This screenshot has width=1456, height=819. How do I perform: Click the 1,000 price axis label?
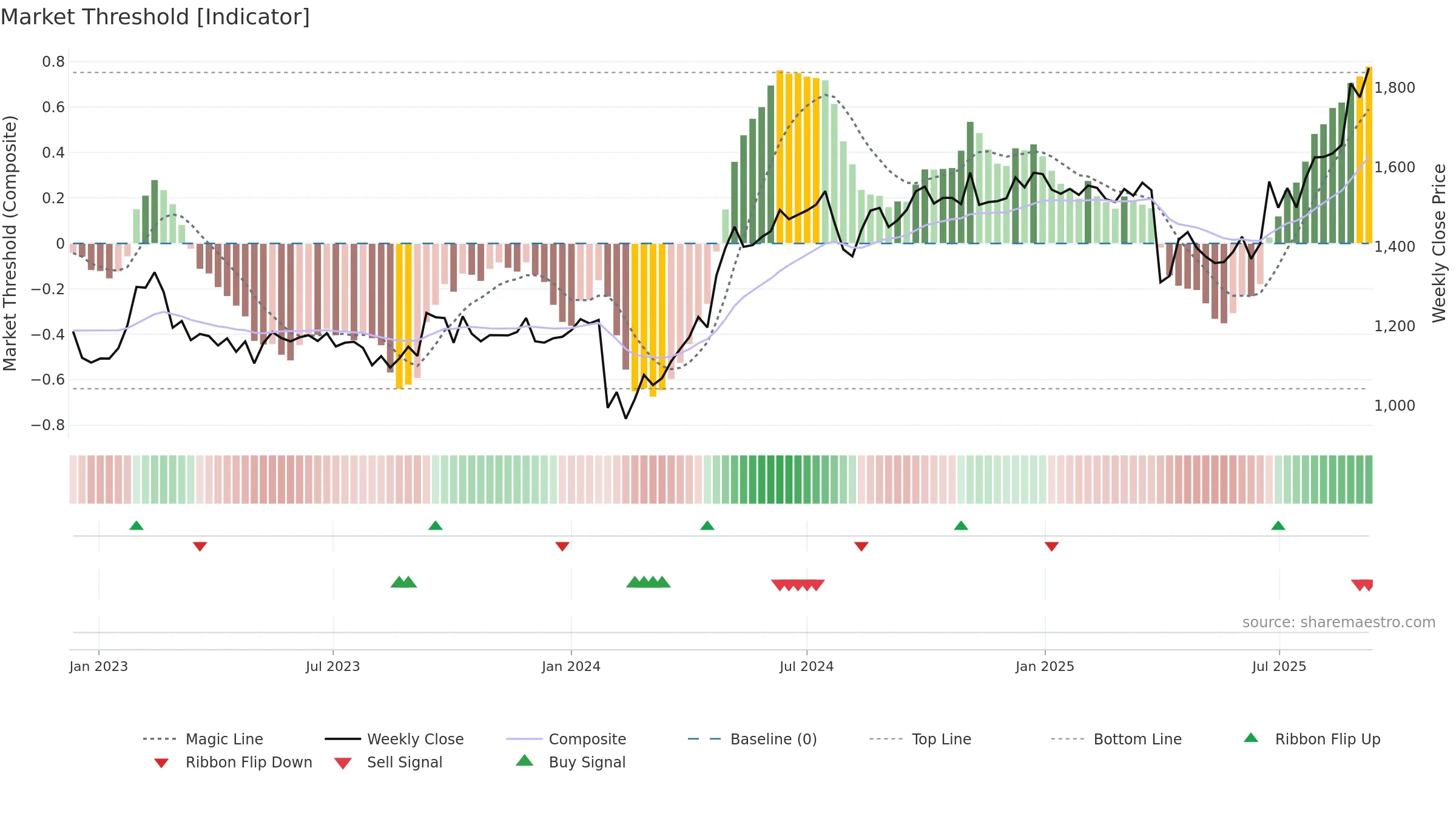point(1395,406)
